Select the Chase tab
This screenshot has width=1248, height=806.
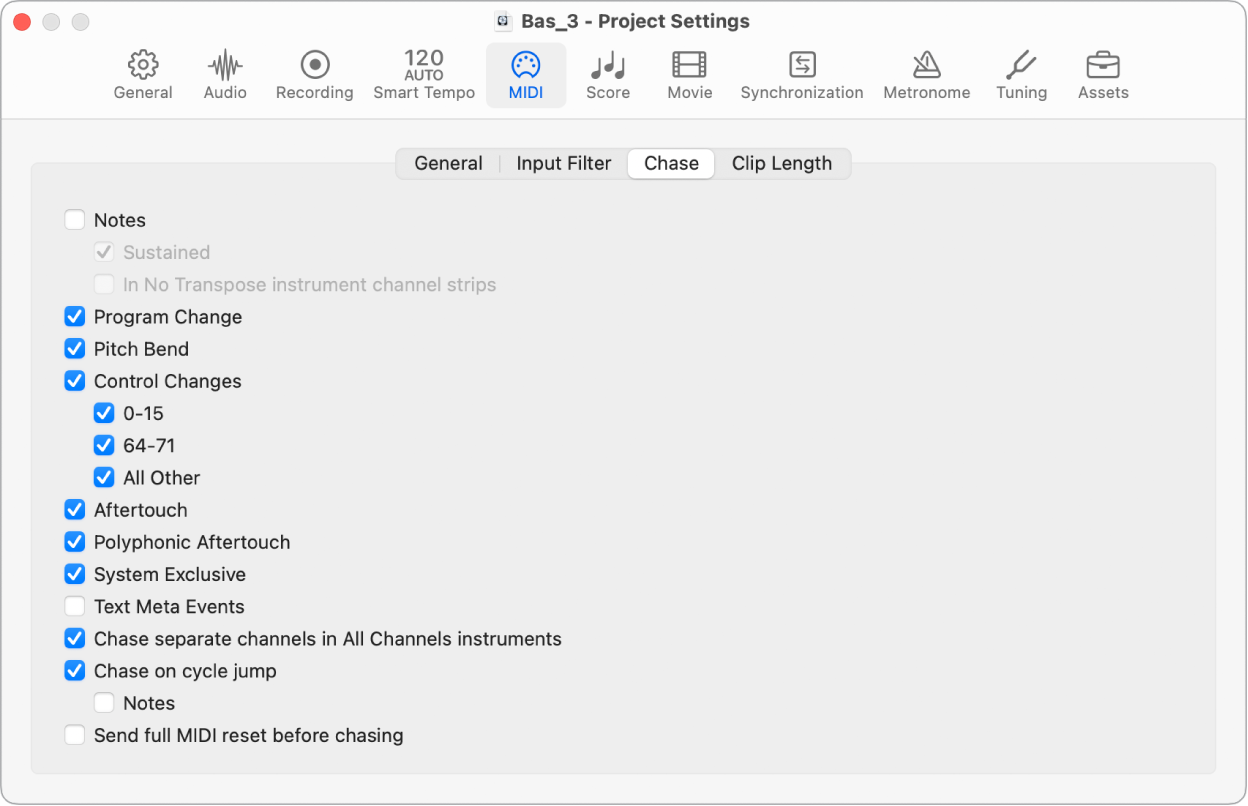tap(670, 163)
